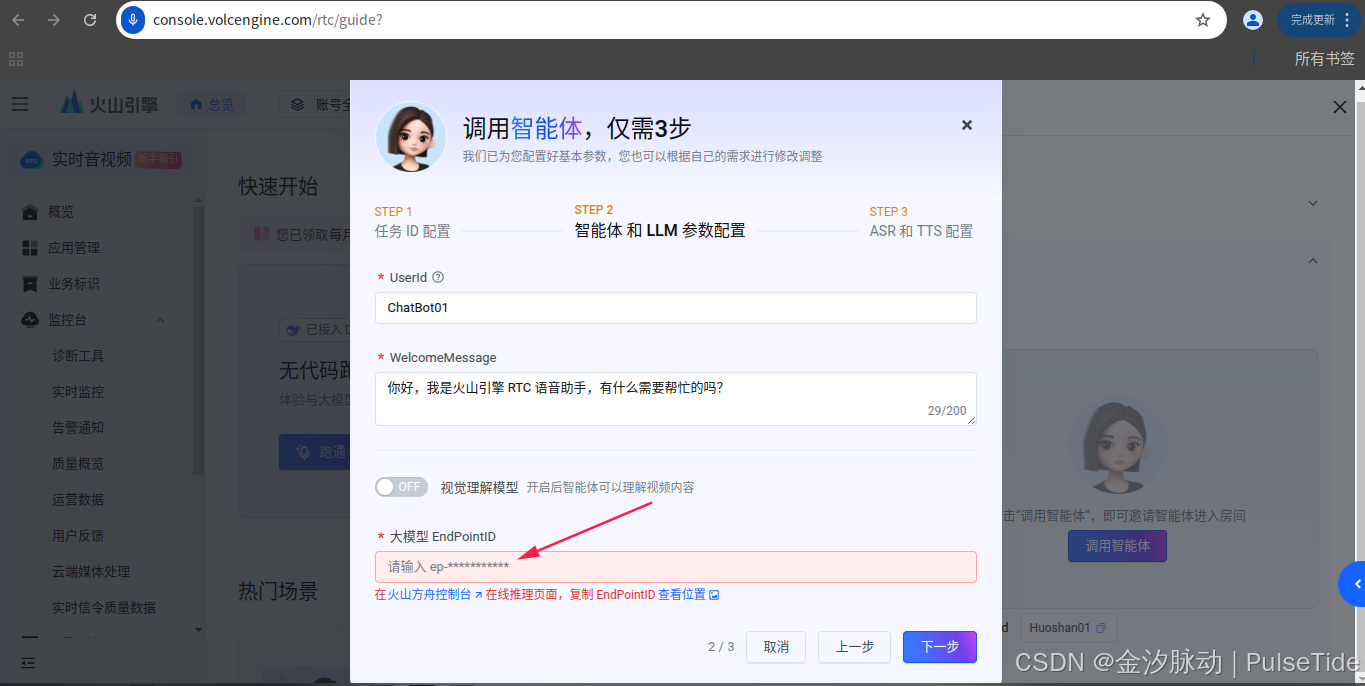Bookmark this page with the star icon
This screenshot has width=1365, height=686.
point(1203,20)
